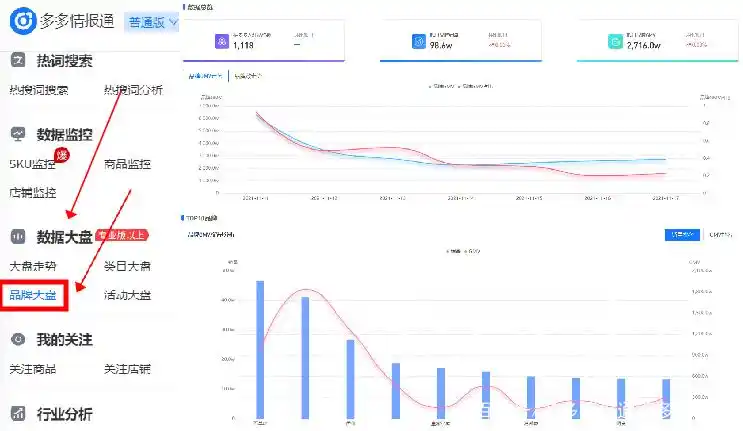Viewport: 743px width, 431px height.
Task: Open the 普通版 version dropdown
Action: click(x=151, y=21)
